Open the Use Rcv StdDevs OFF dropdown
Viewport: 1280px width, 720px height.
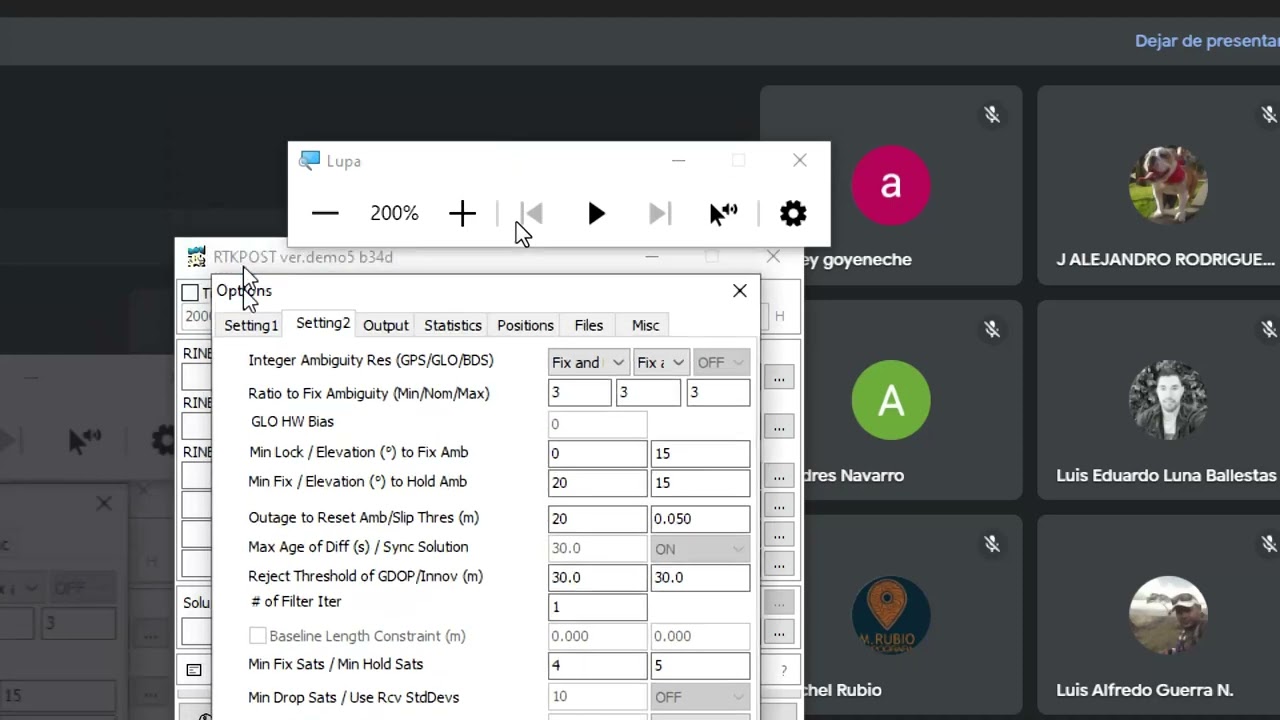700,697
